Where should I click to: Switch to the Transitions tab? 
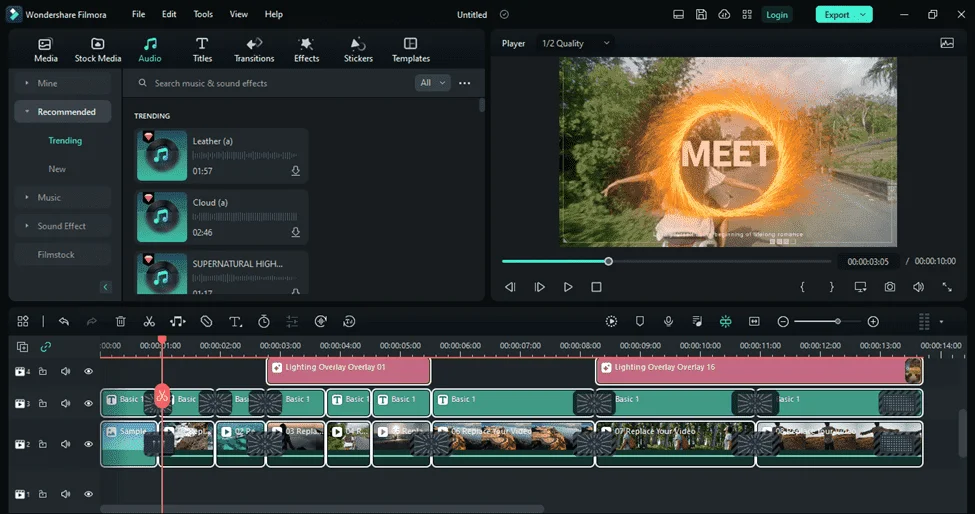point(254,50)
